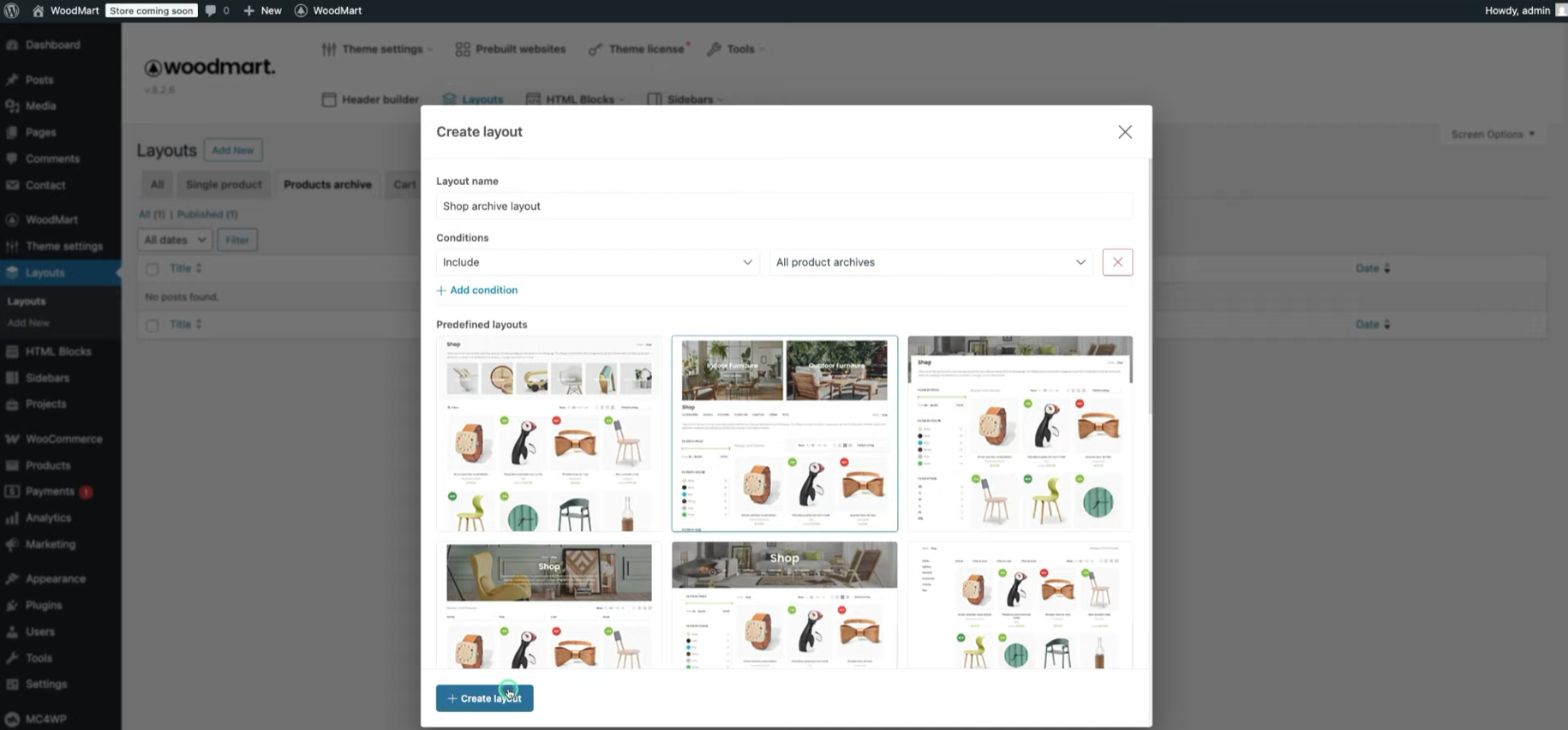Image resolution: width=1568 pixels, height=730 pixels.
Task: Select the Layouts tab in the top nav
Action: click(x=473, y=99)
